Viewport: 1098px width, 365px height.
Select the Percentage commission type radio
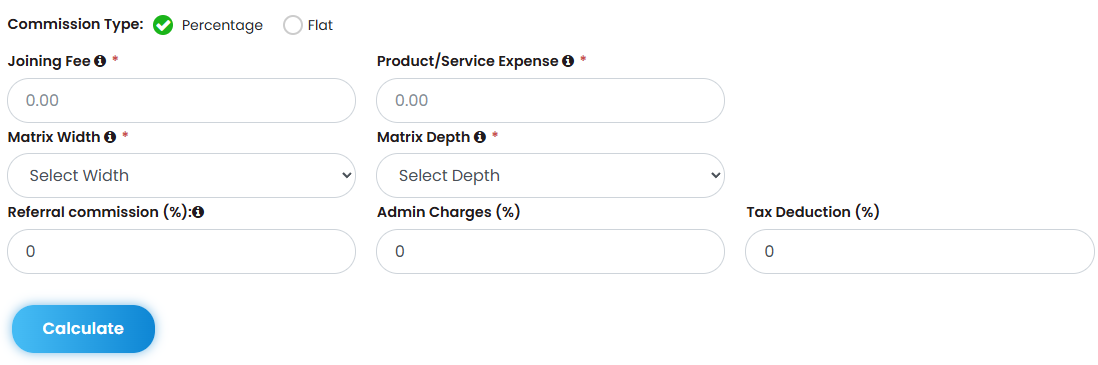pos(163,25)
